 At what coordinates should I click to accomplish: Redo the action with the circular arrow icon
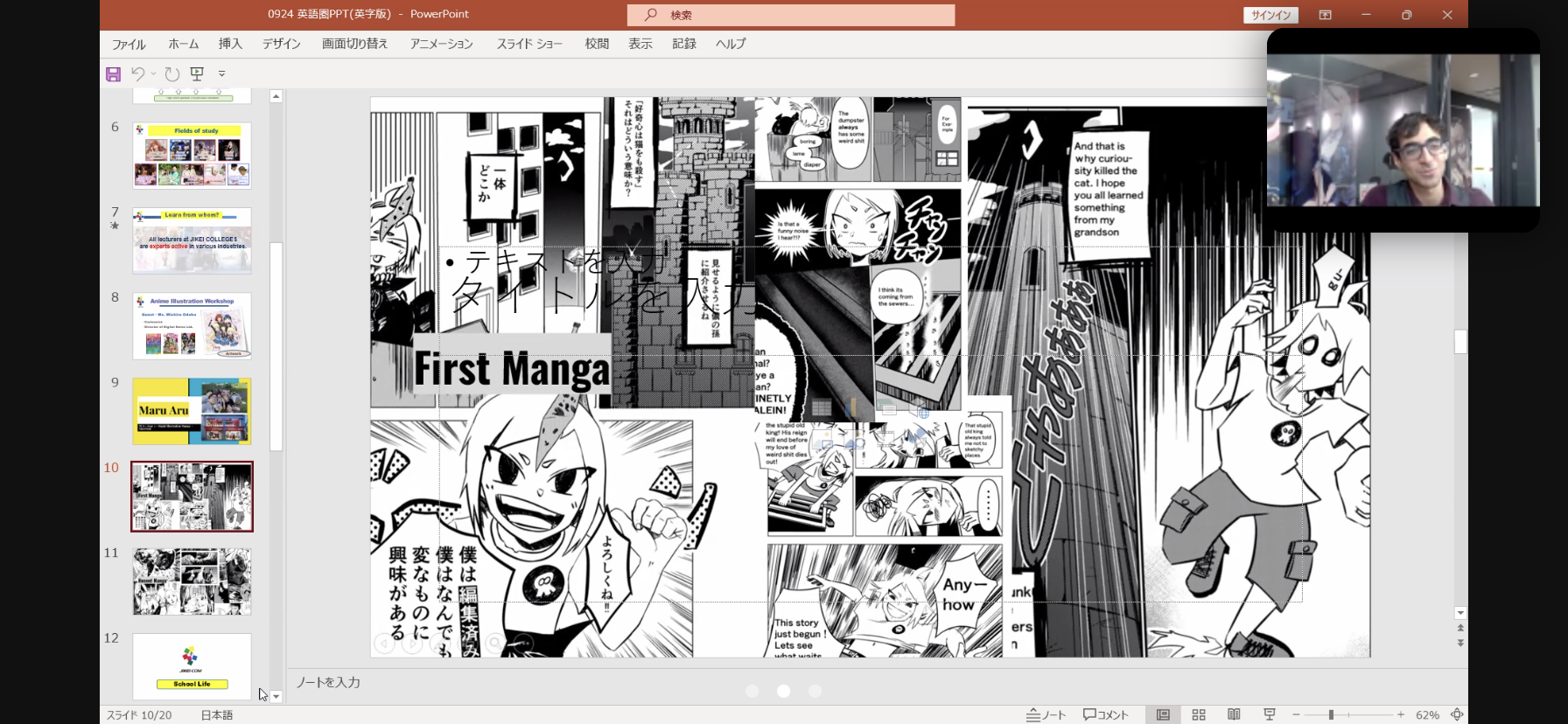pos(172,74)
